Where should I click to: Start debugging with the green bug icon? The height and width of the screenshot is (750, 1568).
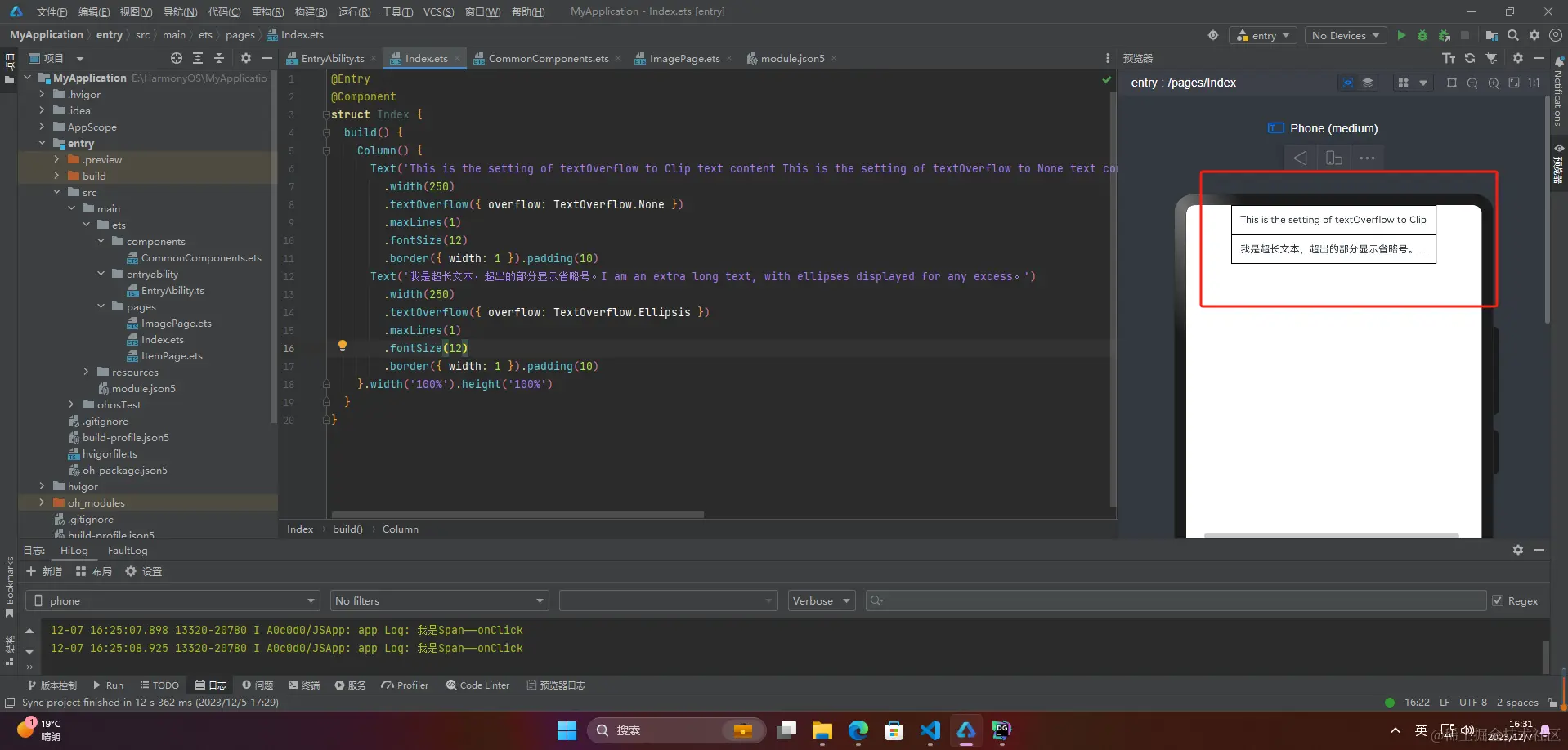(1422, 35)
